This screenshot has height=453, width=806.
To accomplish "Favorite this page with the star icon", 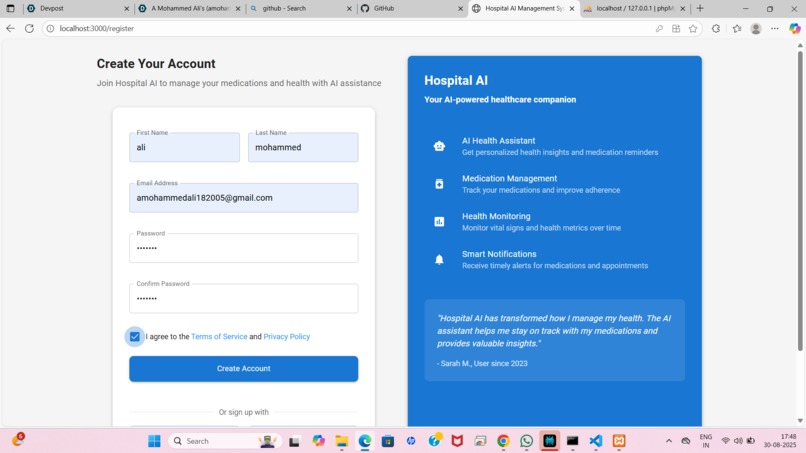I will [693, 29].
